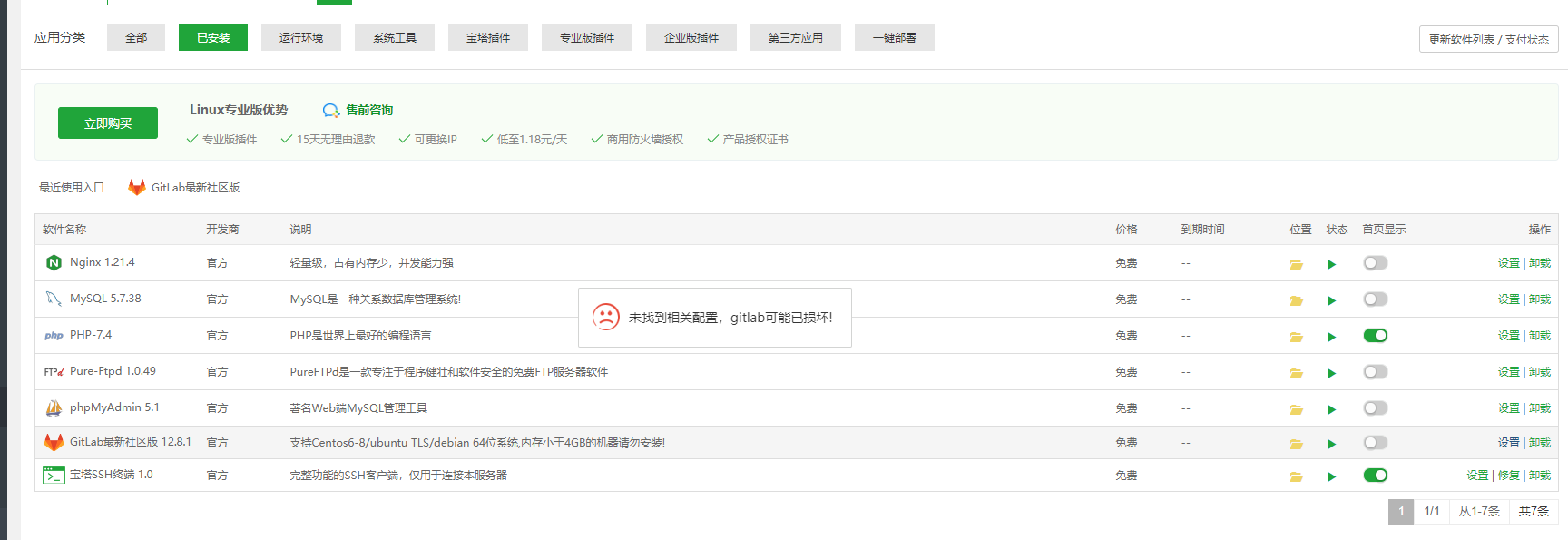
Task: Click page number 1 in pagination
Action: pos(1401,511)
